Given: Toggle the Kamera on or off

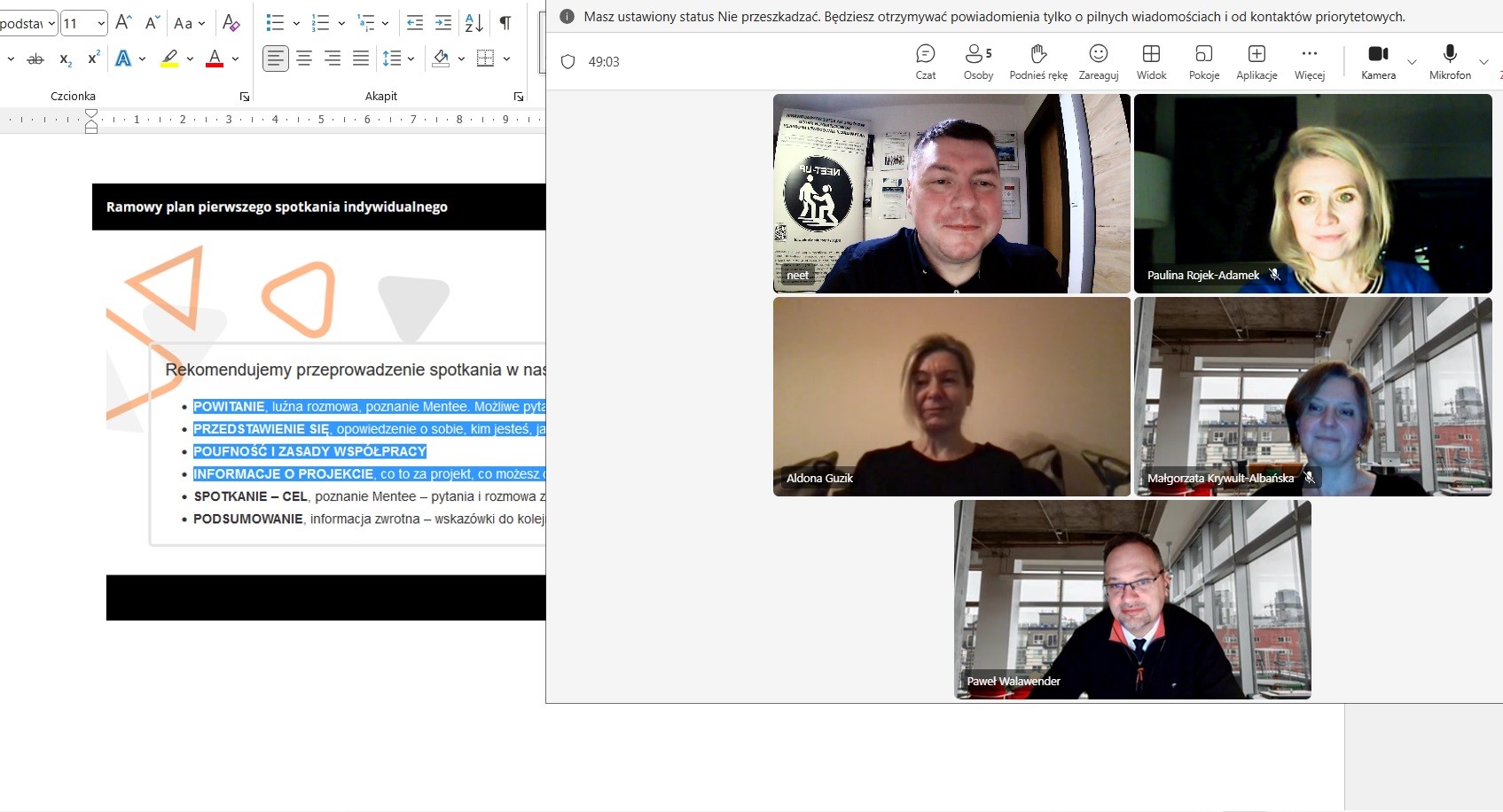Looking at the screenshot, I should coord(1378,62).
